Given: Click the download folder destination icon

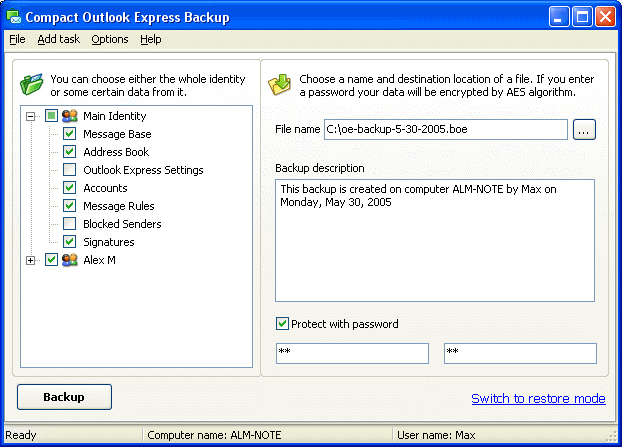Looking at the screenshot, I should click(280, 84).
